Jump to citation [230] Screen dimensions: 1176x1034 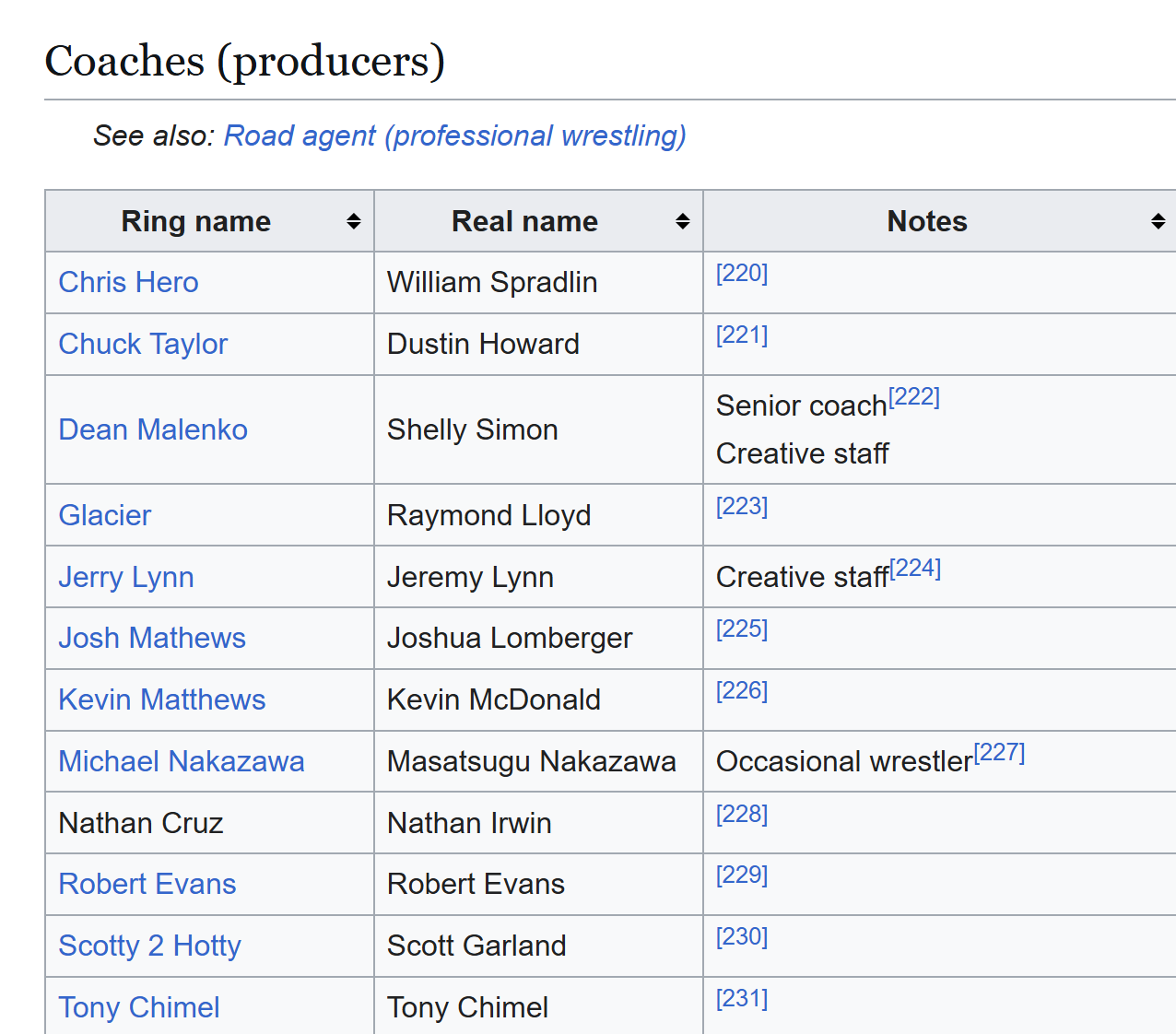coord(742,936)
